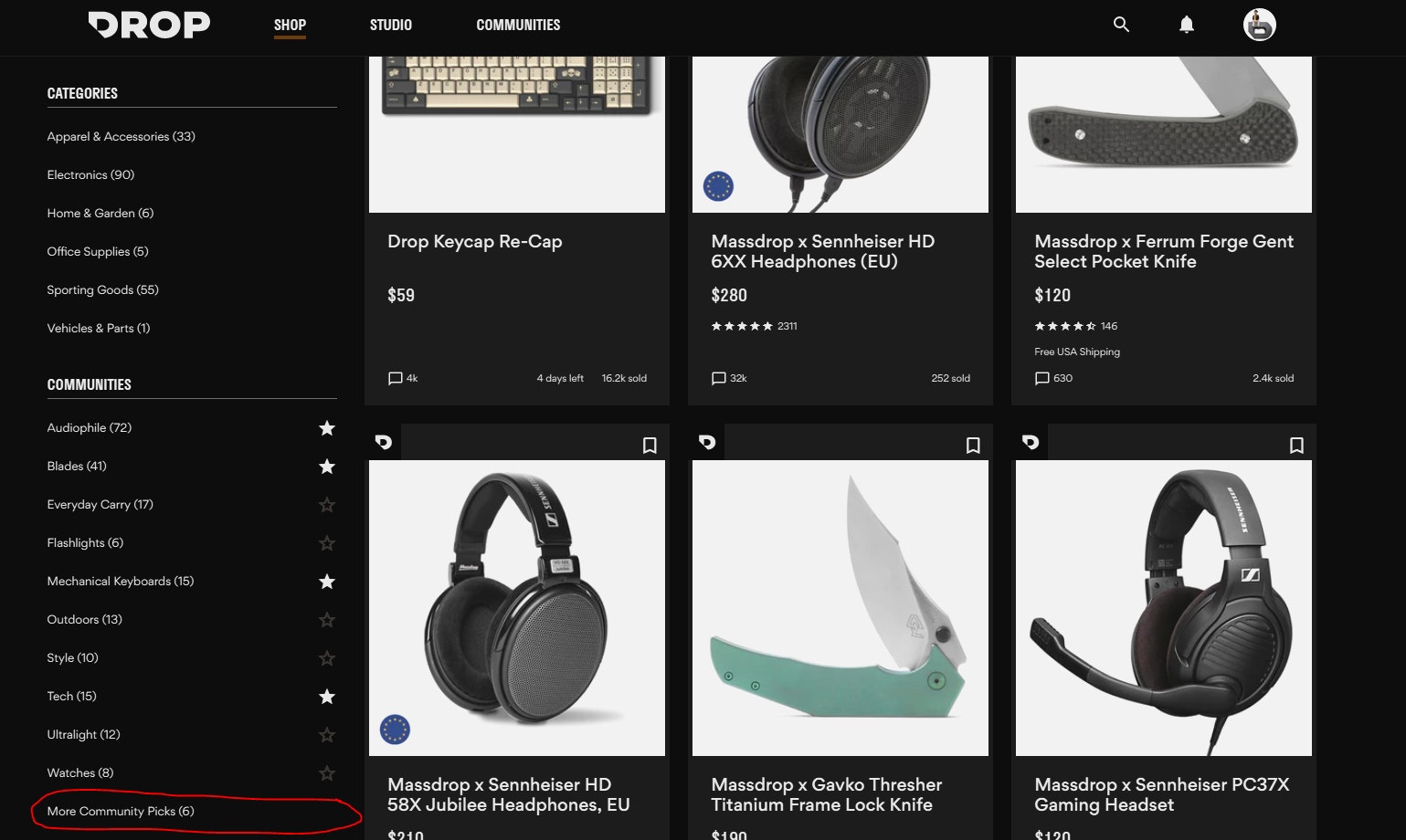Click the Drop logo in header

pos(149,25)
